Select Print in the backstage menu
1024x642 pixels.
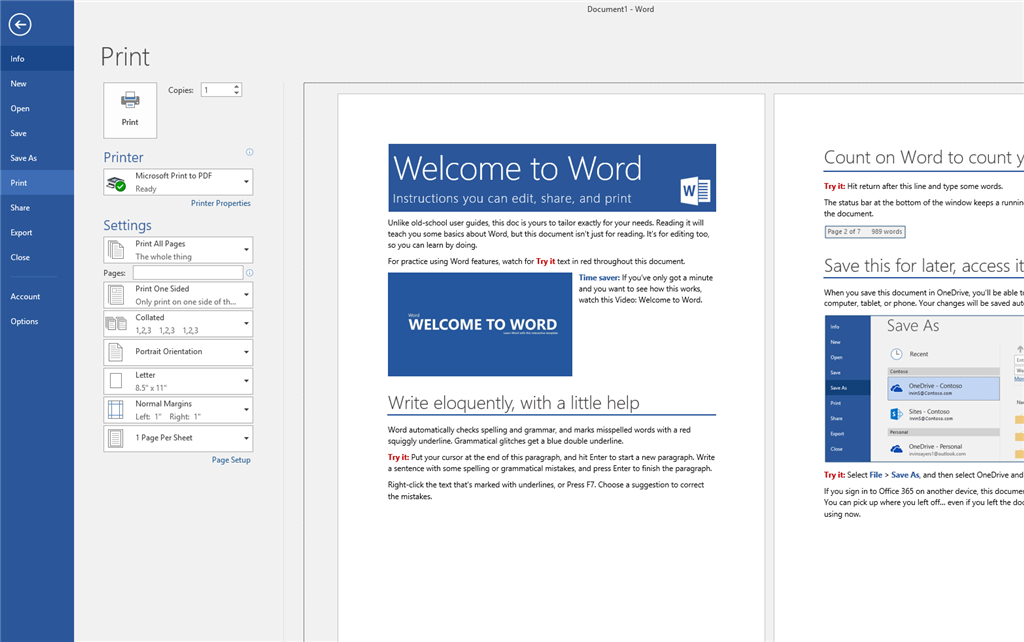37,183
